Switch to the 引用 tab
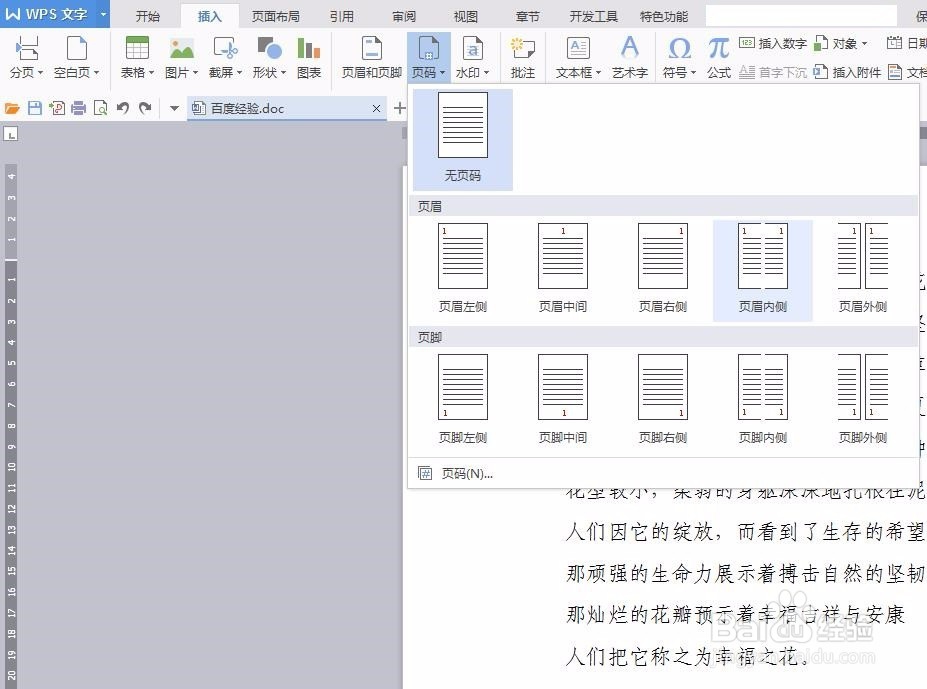This screenshot has height=689, width=927. tap(342, 17)
